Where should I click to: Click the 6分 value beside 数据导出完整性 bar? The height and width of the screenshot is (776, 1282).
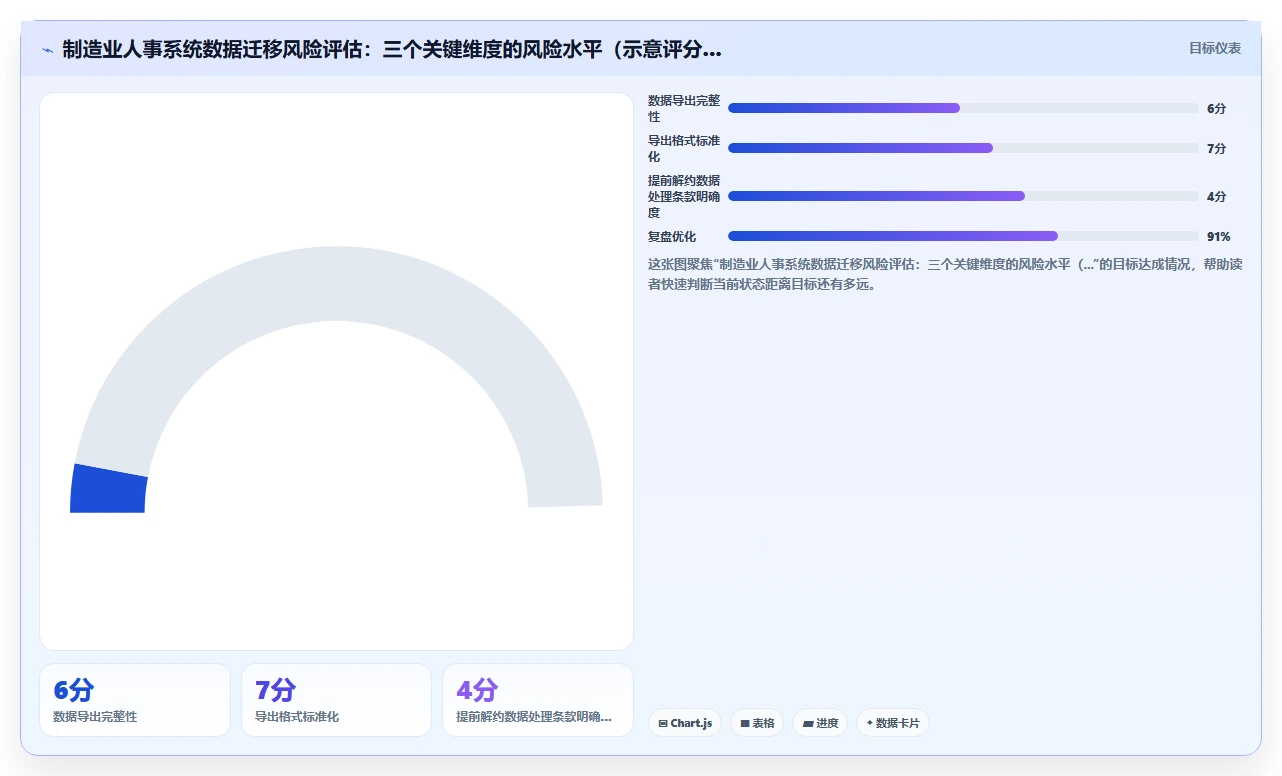tap(1216, 109)
